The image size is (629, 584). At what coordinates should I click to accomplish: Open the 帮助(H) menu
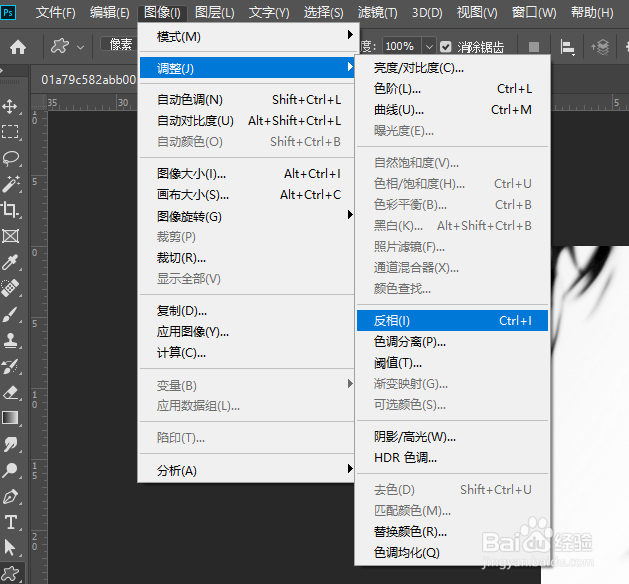pyautogui.click(x=592, y=13)
